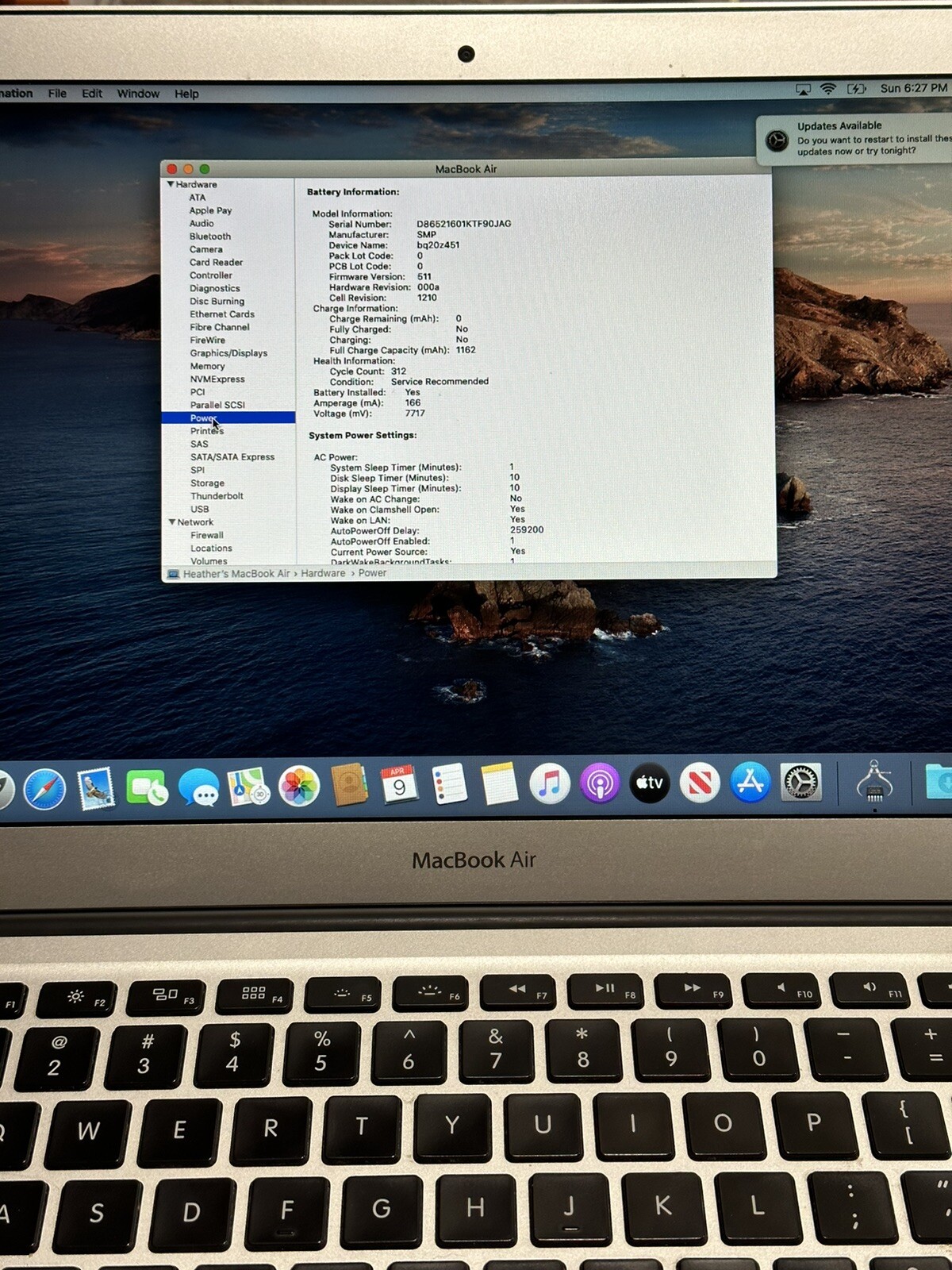Select SATA/SATA Express in sidebar
Viewport: 952px width, 1270px height.
[x=232, y=457]
